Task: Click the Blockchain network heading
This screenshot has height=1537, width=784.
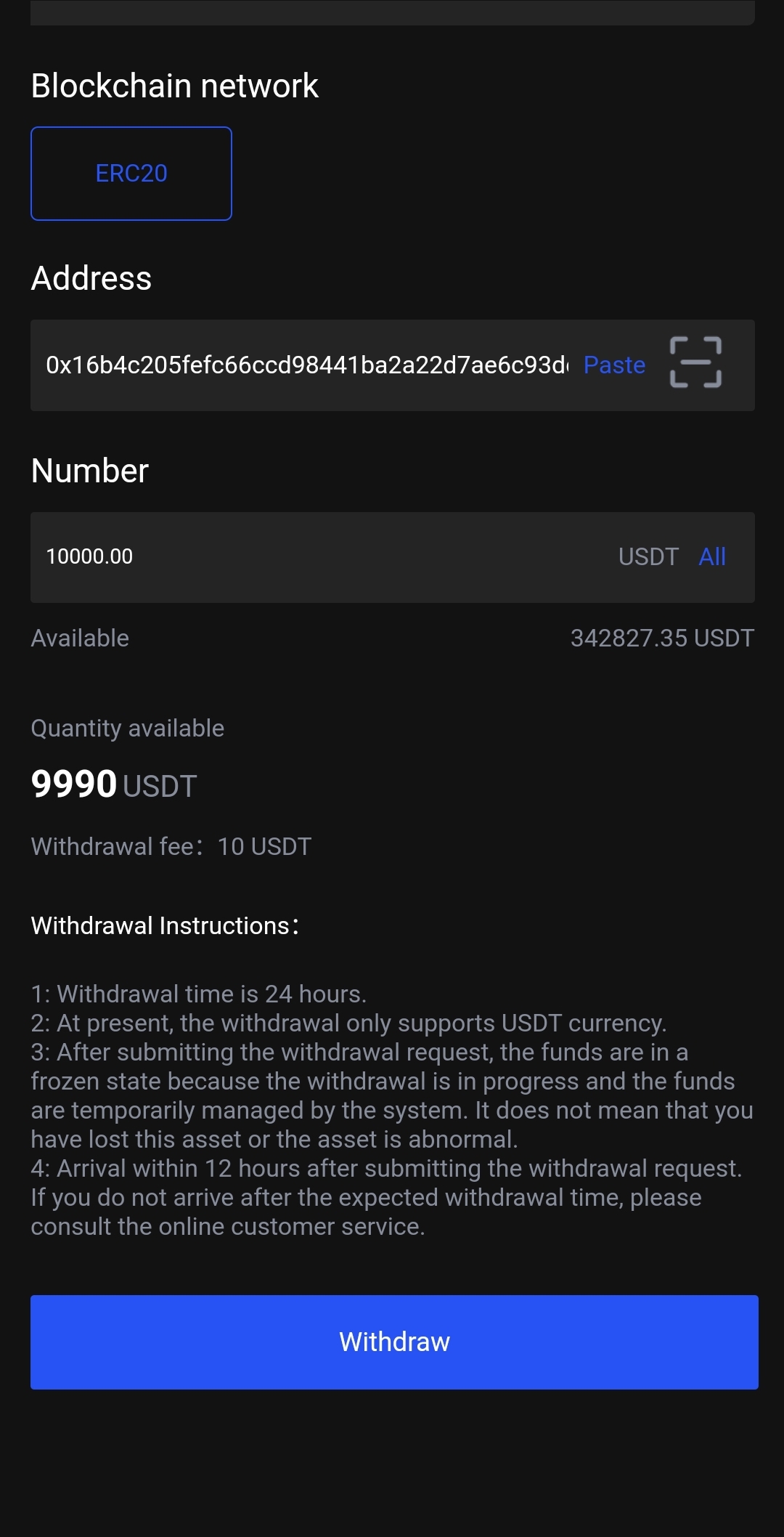Action: pyautogui.click(x=175, y=86)
